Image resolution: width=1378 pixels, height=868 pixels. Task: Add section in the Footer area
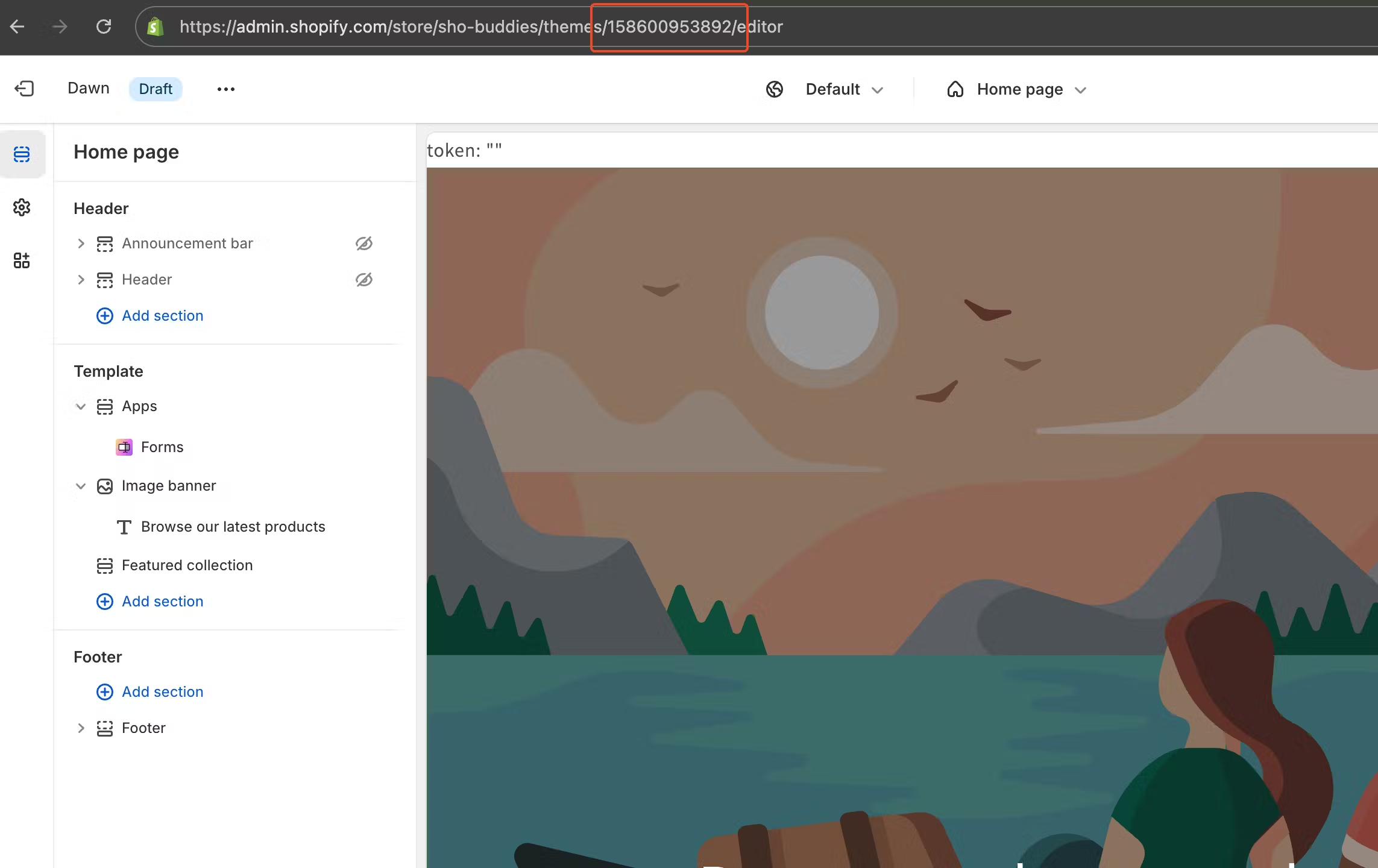tap(149, 691)
